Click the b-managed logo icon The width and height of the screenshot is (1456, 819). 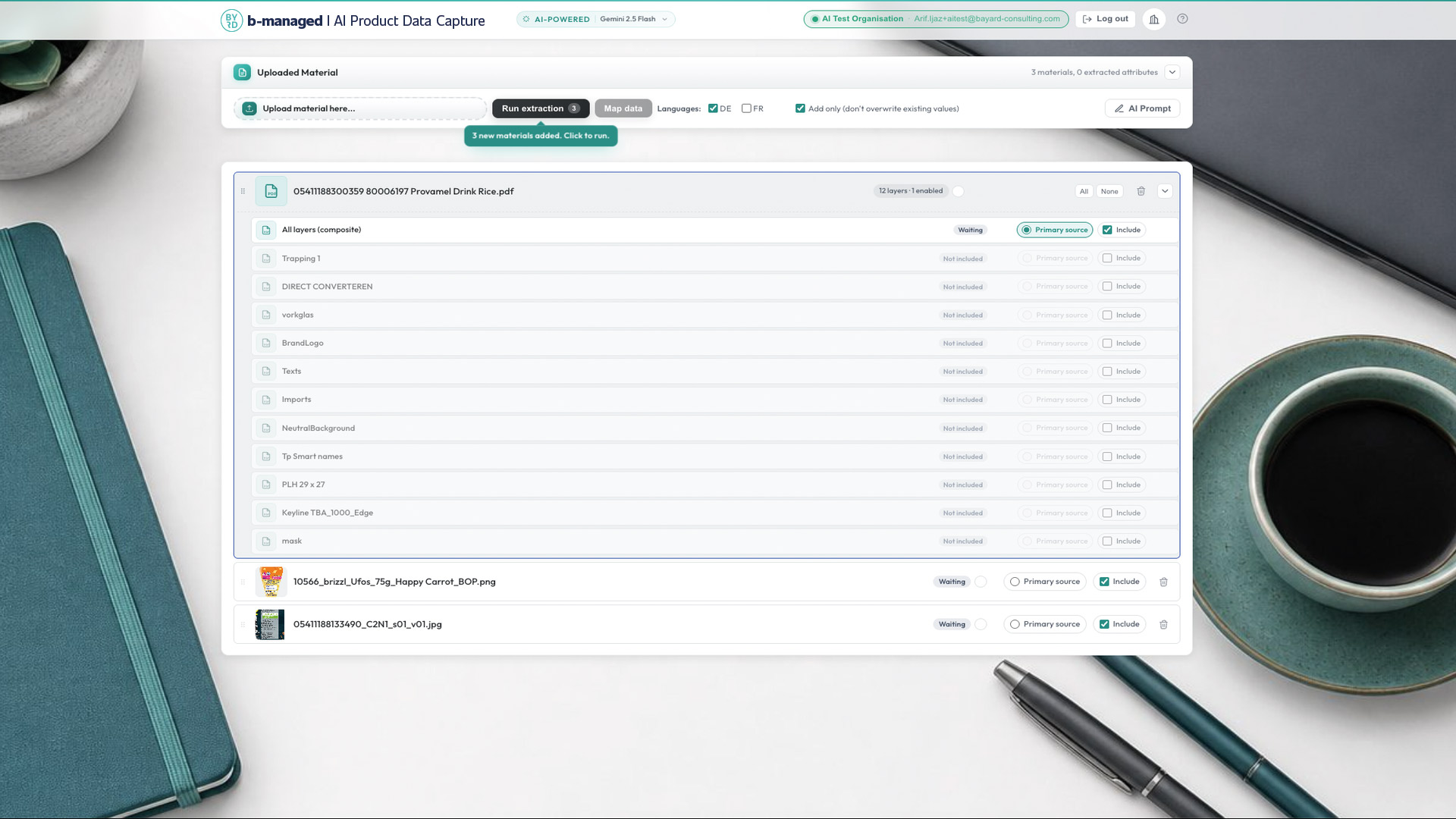pyautogui.click(x=231, y=20)
